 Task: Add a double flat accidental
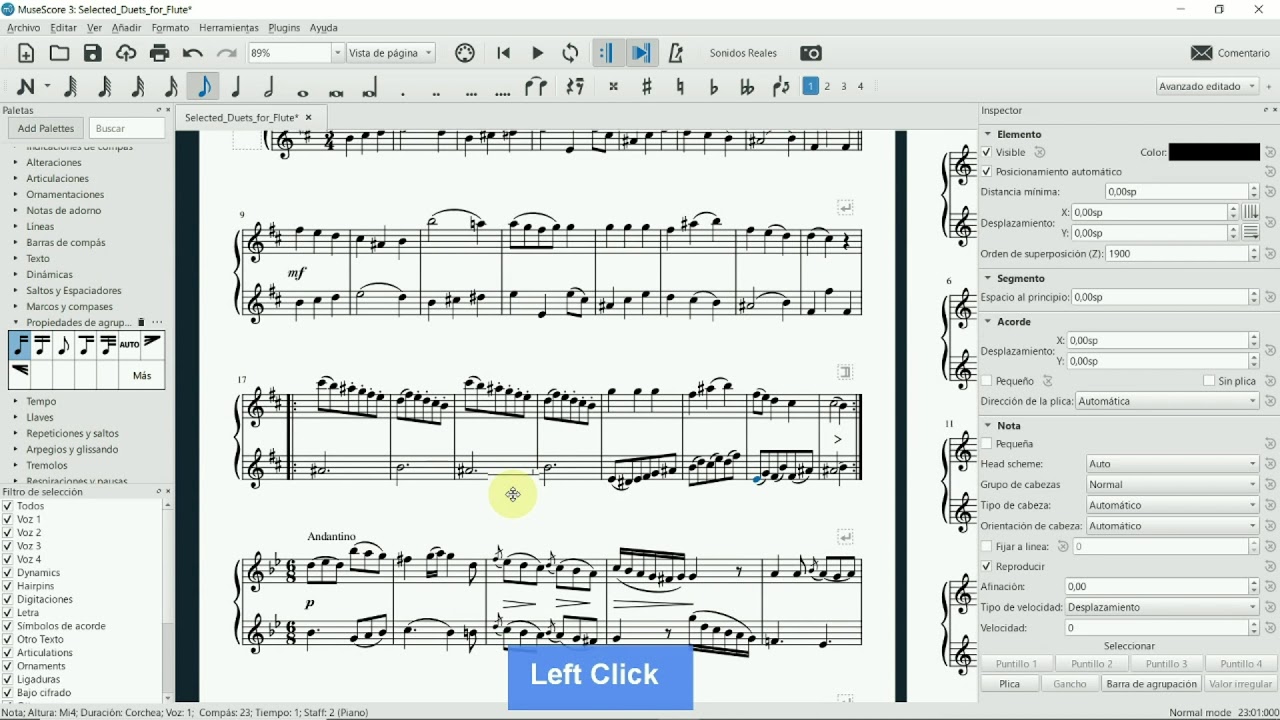746,87
